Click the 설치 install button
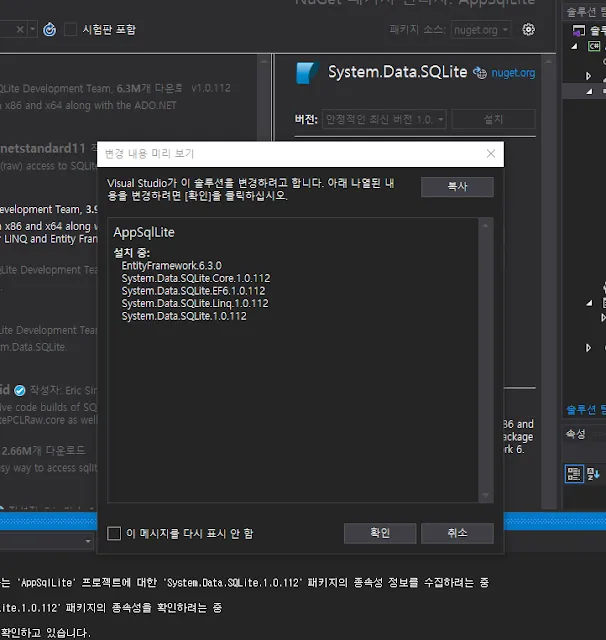This screenshot has width=606, height=640. 493,119
